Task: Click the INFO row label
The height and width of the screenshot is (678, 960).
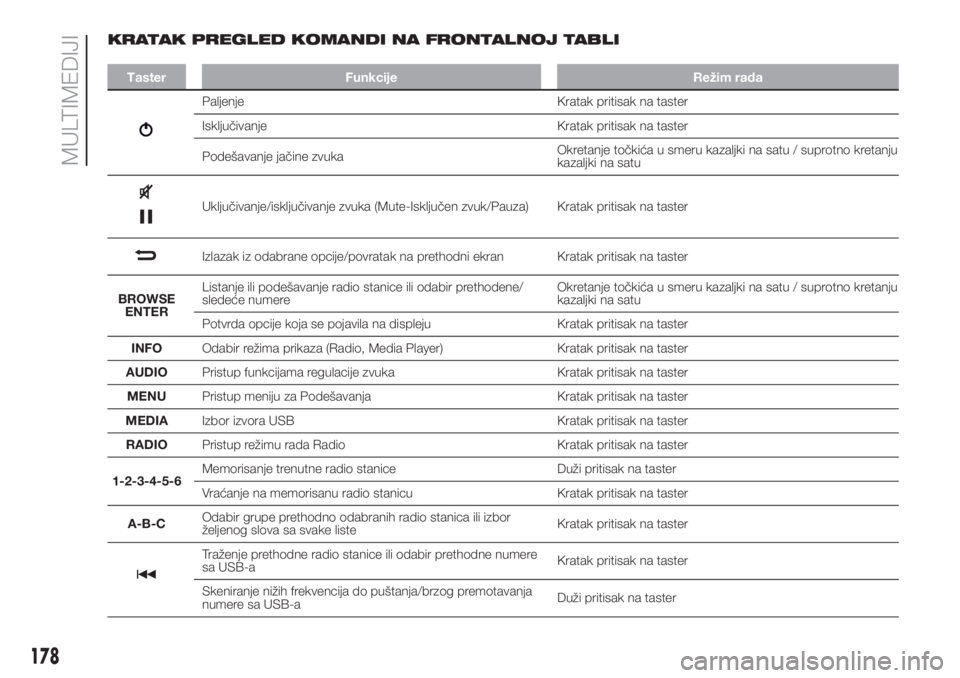Action: pos(146,348)
